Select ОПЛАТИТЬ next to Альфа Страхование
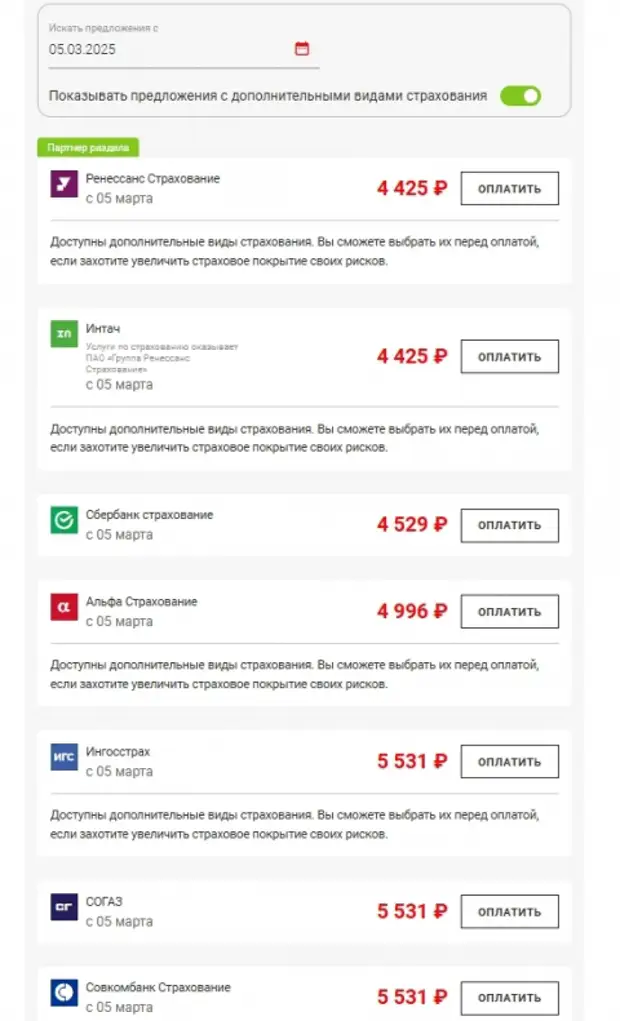The height and width of the screenshot is (1021, 620). click(509, 611)
